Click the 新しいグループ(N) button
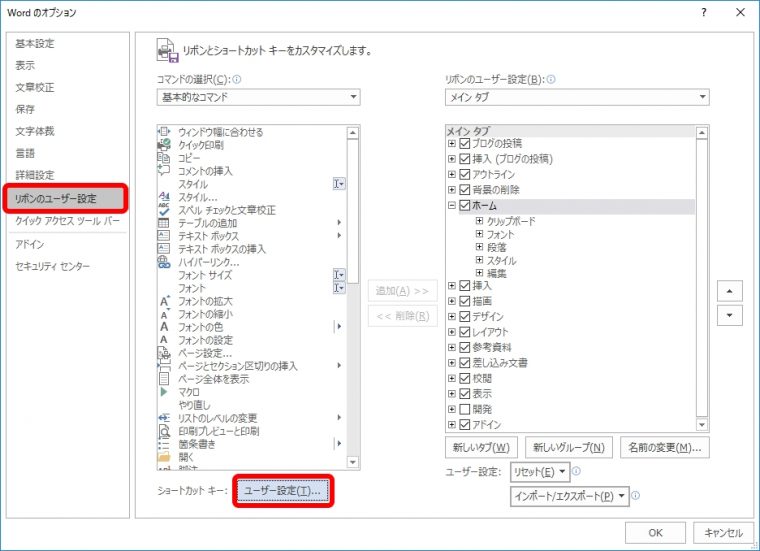 click(x=569, y=447)
